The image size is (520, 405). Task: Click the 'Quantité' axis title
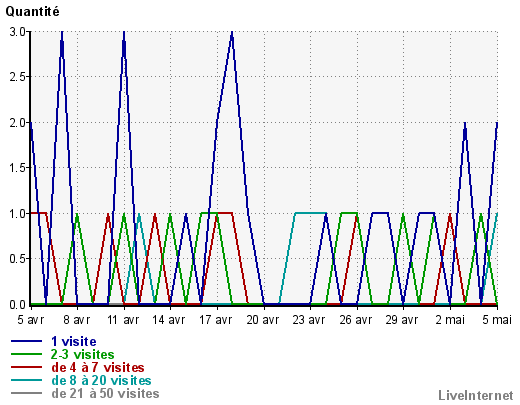pyautogui.click(x=33, y=12)
